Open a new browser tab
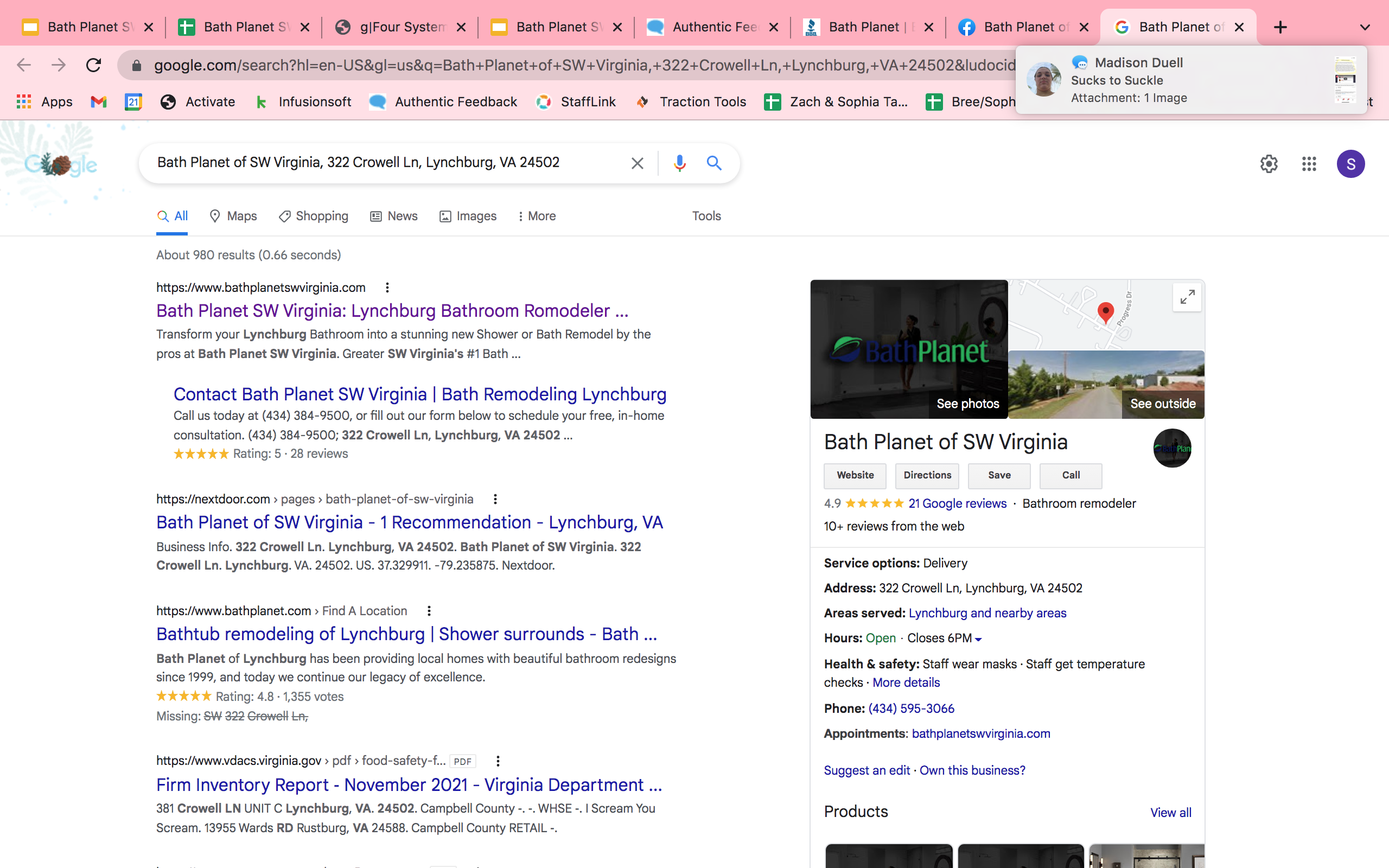The image size is (1389, 868). point(1280,27)
